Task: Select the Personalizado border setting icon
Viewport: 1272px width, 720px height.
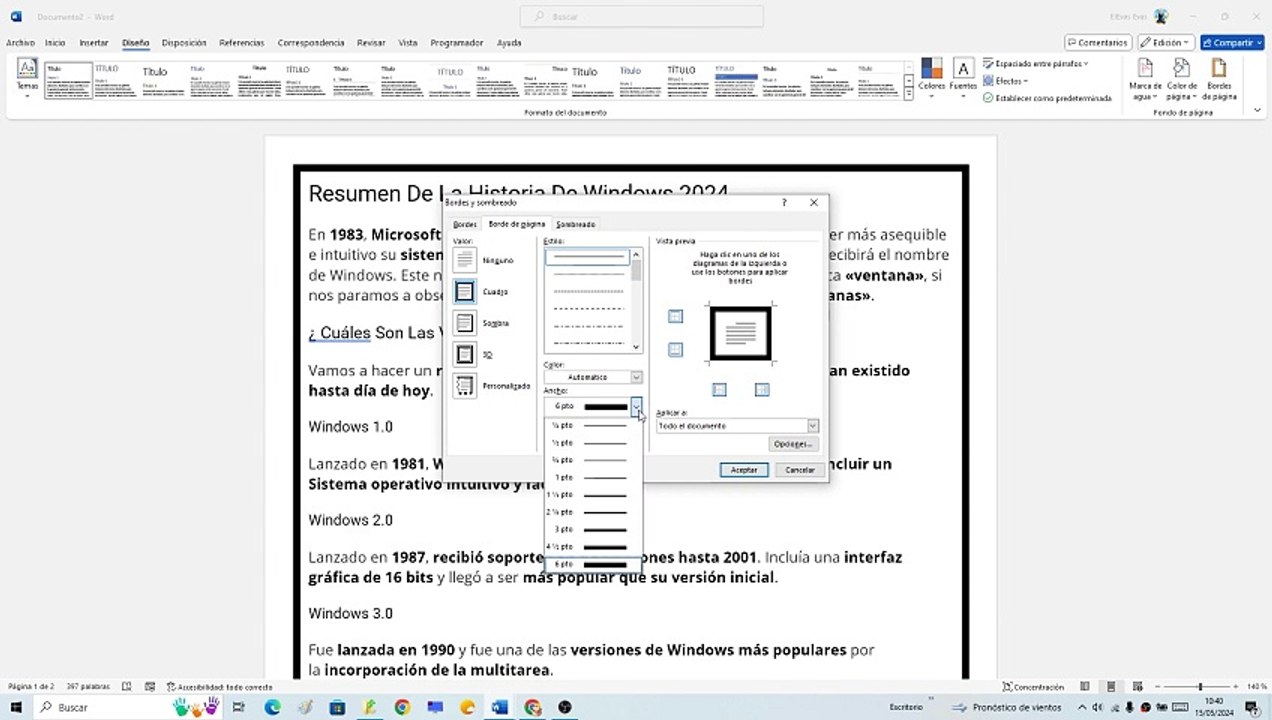Action: click(x=465, y=385)
